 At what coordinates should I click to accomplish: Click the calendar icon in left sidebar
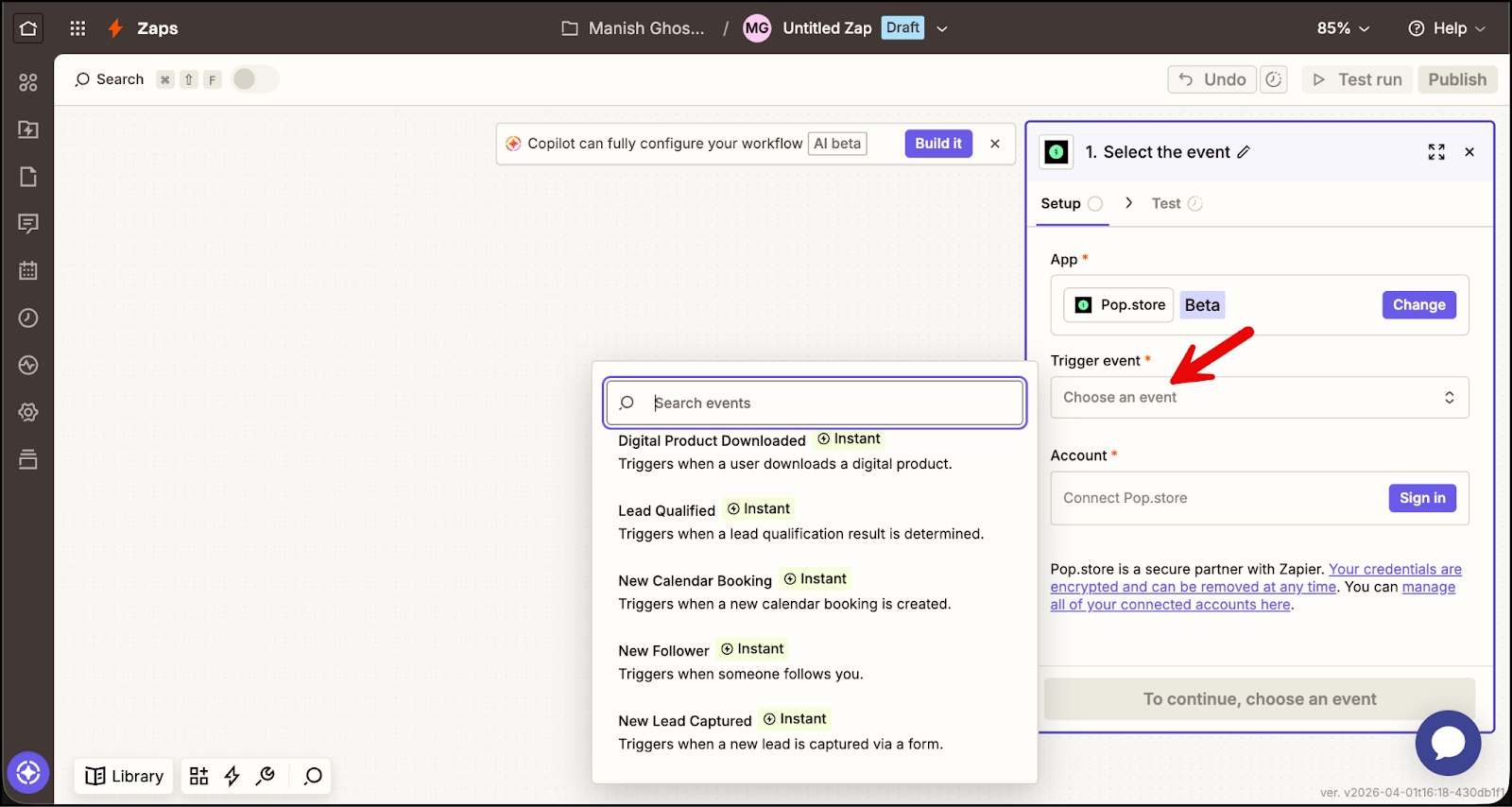click(x=28, y=270)
